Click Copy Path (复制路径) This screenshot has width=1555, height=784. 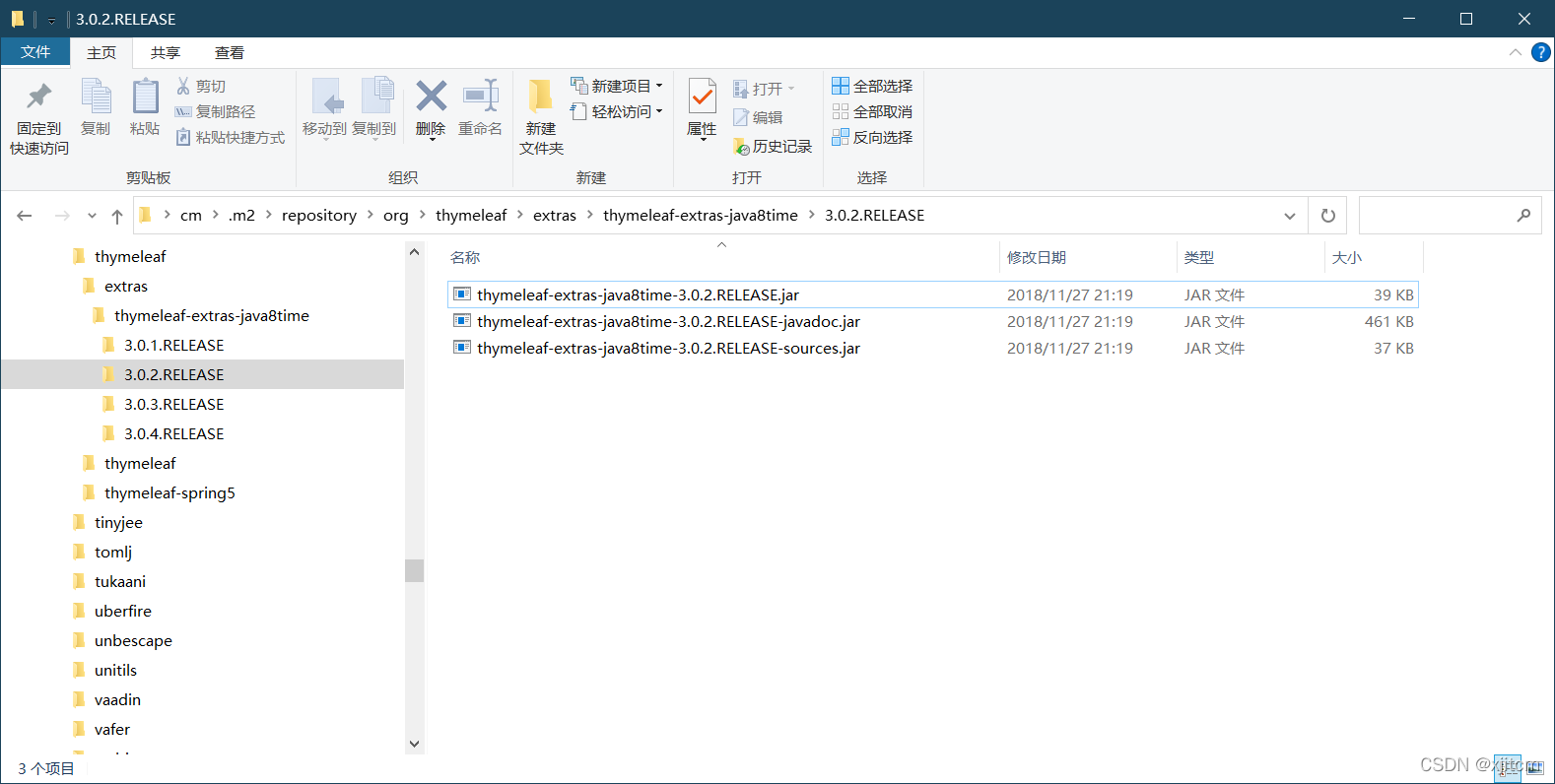(215, 111)
